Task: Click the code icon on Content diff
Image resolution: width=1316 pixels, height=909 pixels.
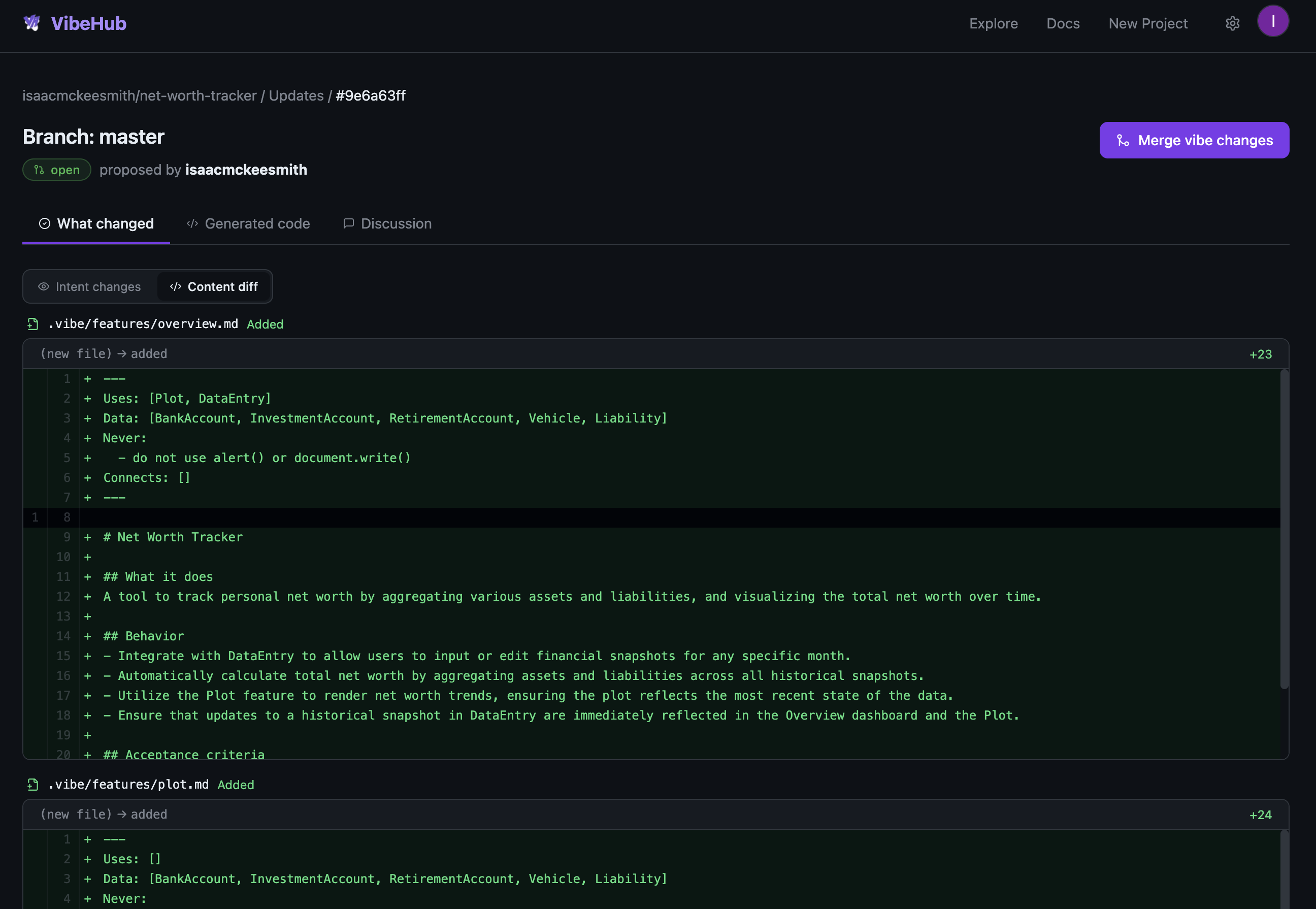Action: pos(175,286)
